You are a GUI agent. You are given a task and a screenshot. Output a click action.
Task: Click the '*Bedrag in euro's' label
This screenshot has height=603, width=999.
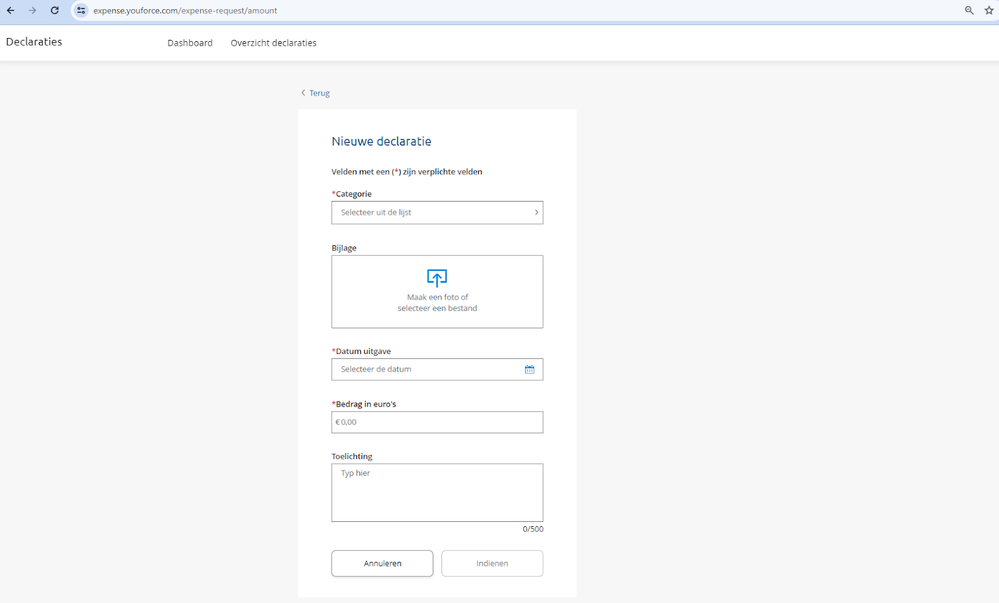point(364,404)
